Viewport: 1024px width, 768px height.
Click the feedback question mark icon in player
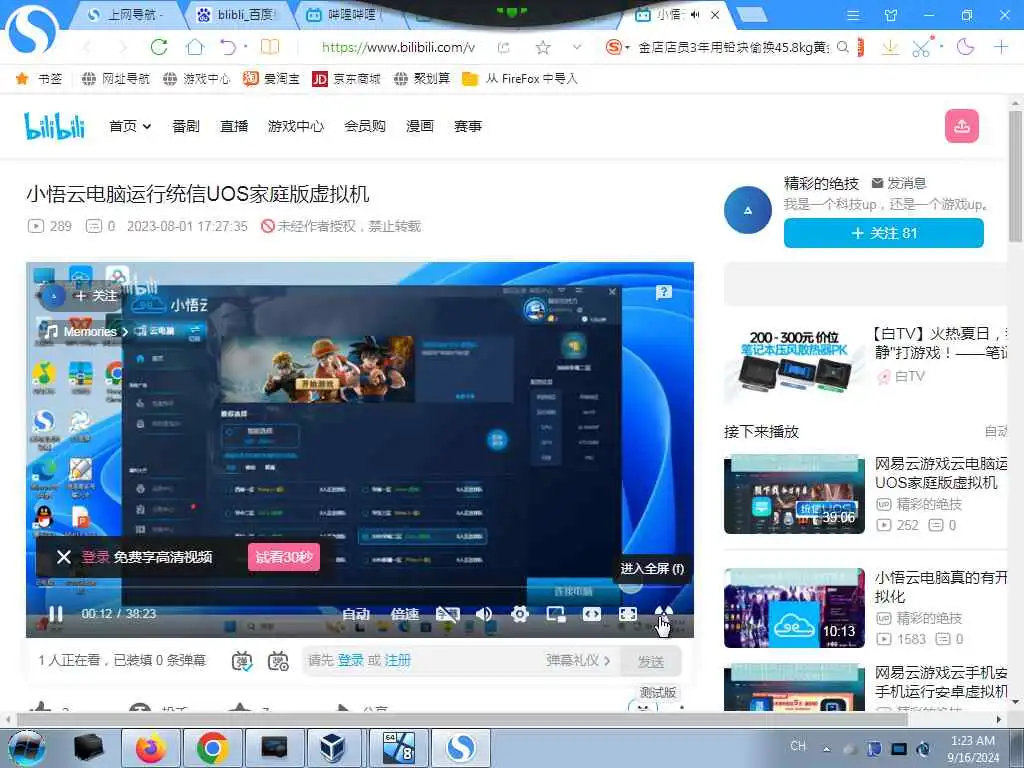664,292
